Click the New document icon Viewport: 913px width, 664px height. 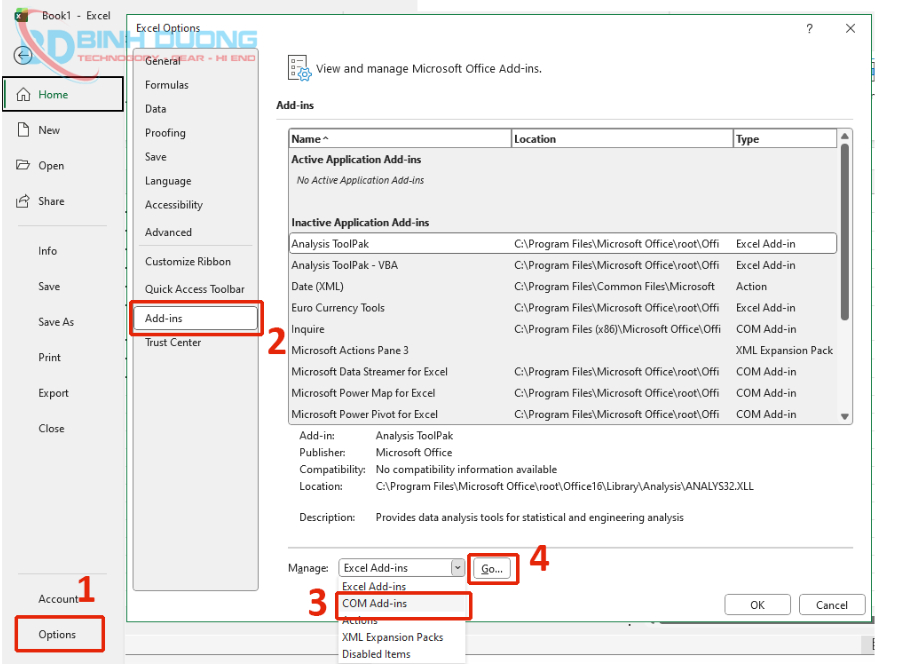[22, 130]
